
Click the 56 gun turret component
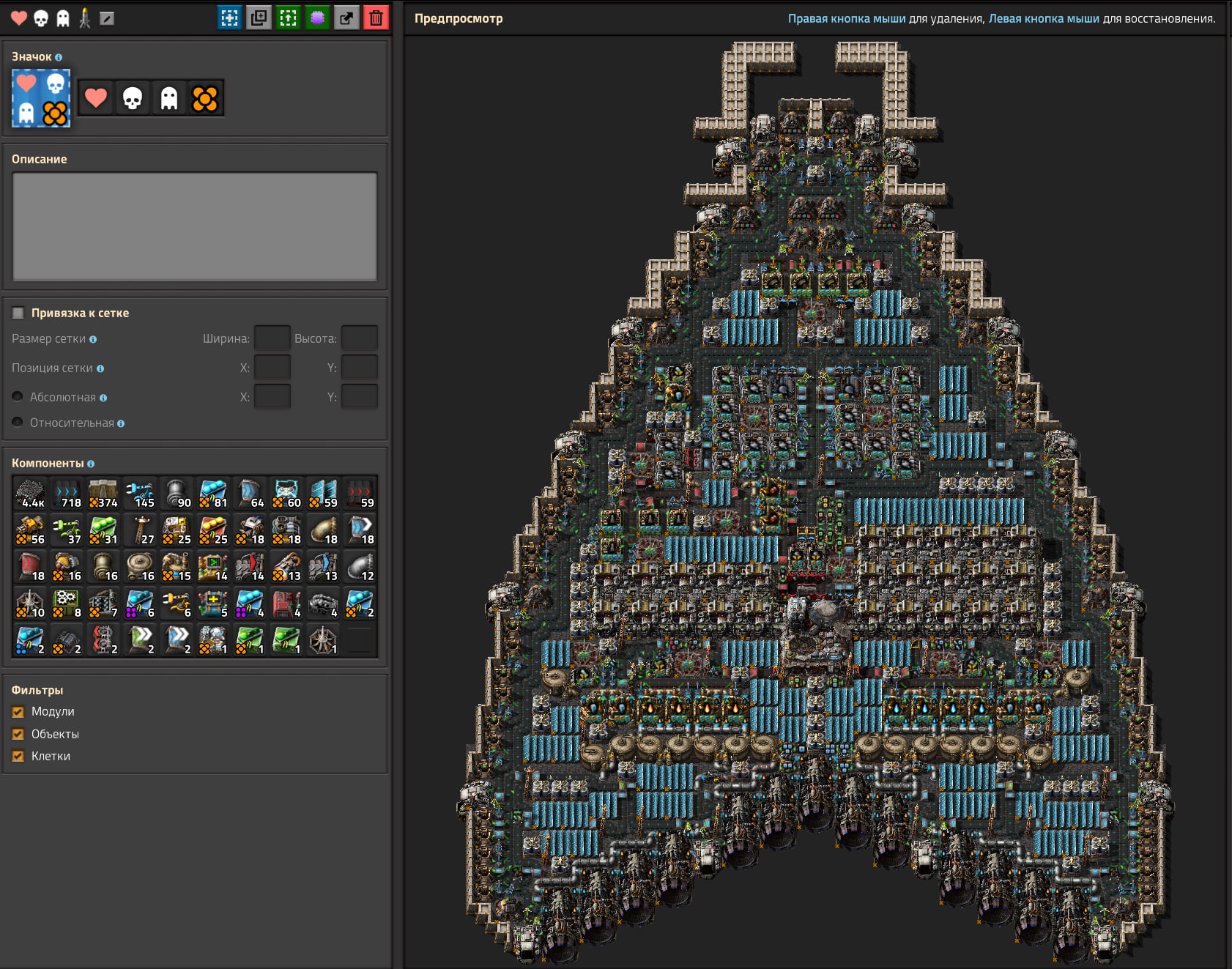tap(30, 530)
